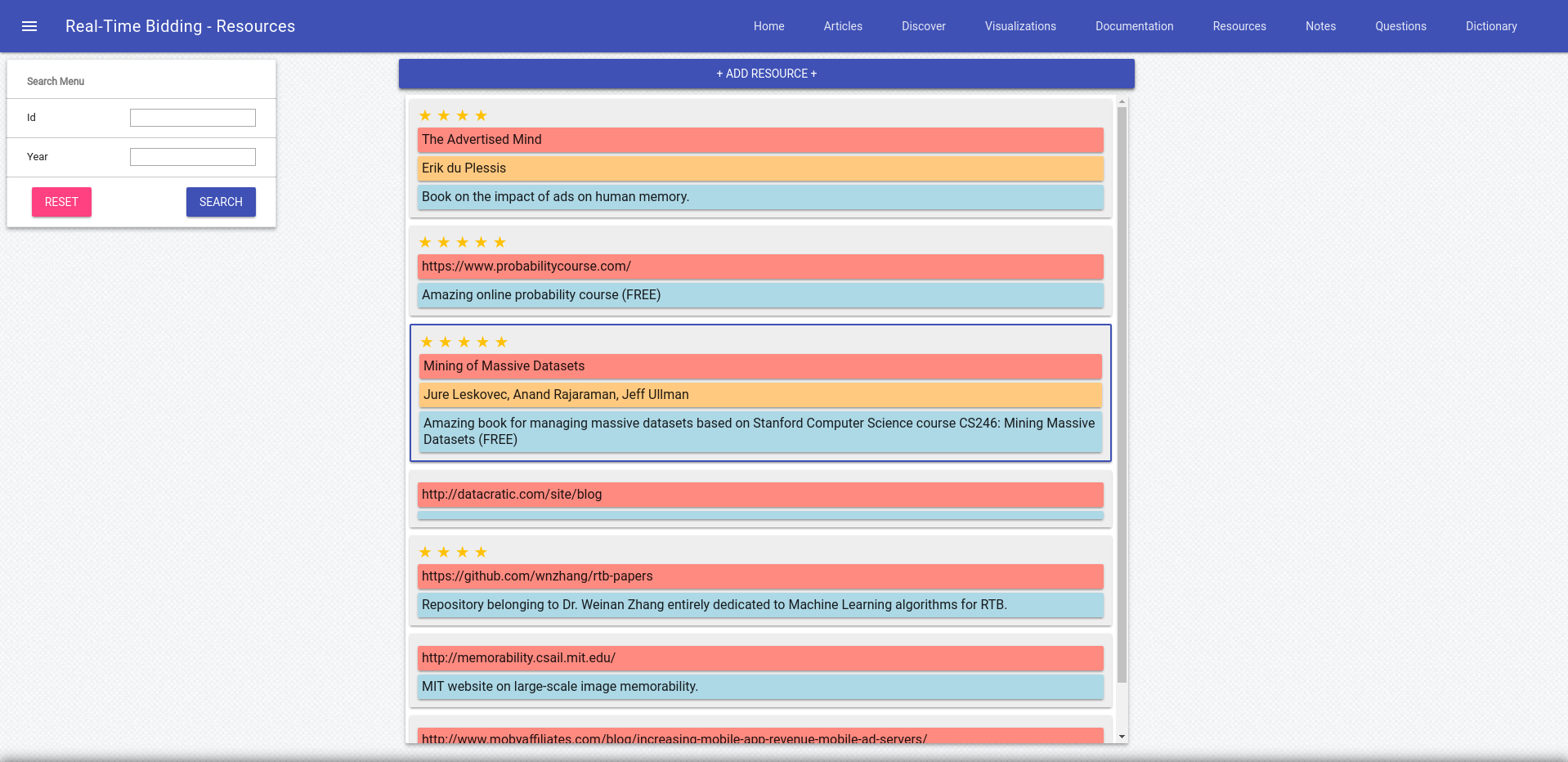The image size is (1568, 762).
Task: Click the Search Menu heading
Action: (56, 81)
